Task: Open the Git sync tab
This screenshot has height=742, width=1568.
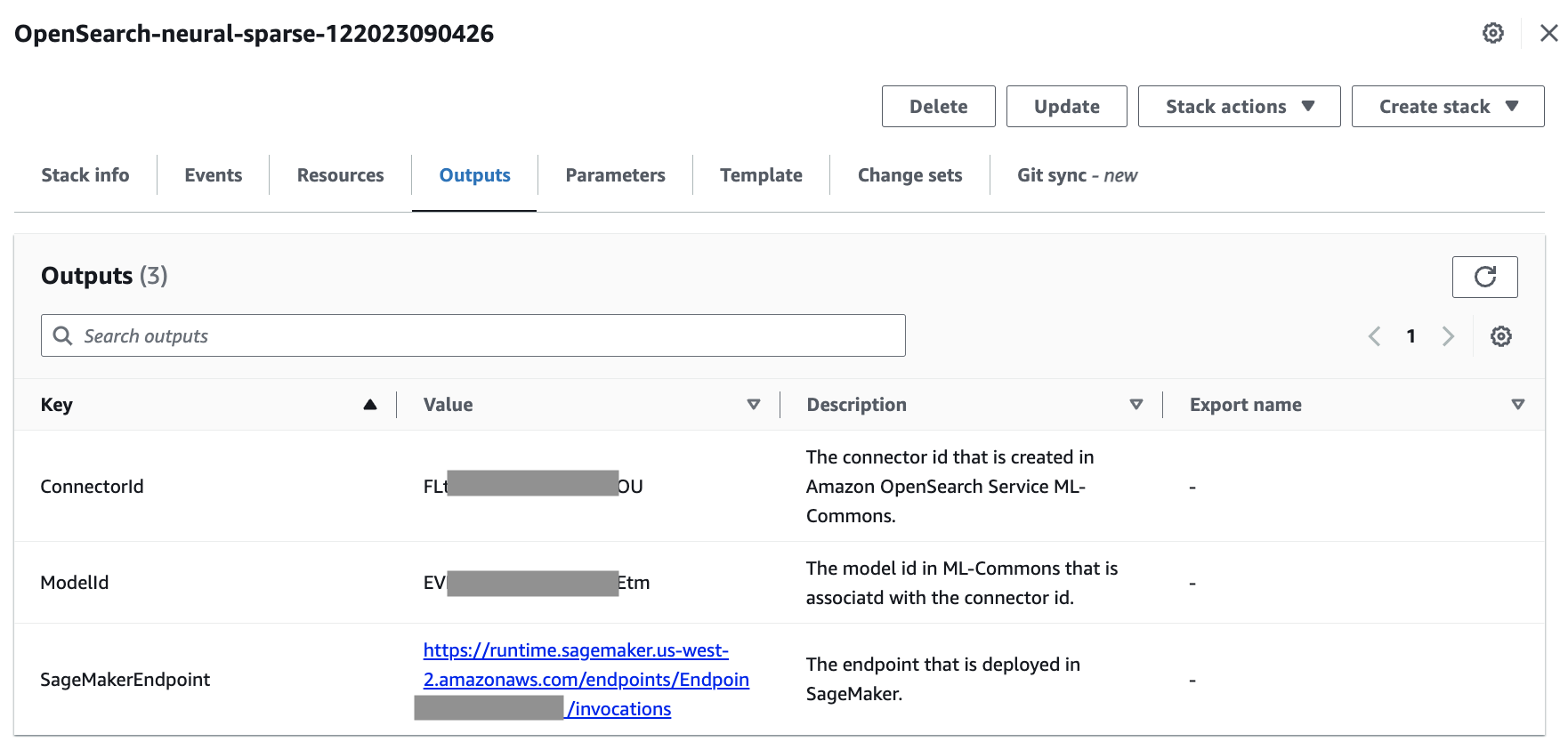Action: click(1078, 175)
